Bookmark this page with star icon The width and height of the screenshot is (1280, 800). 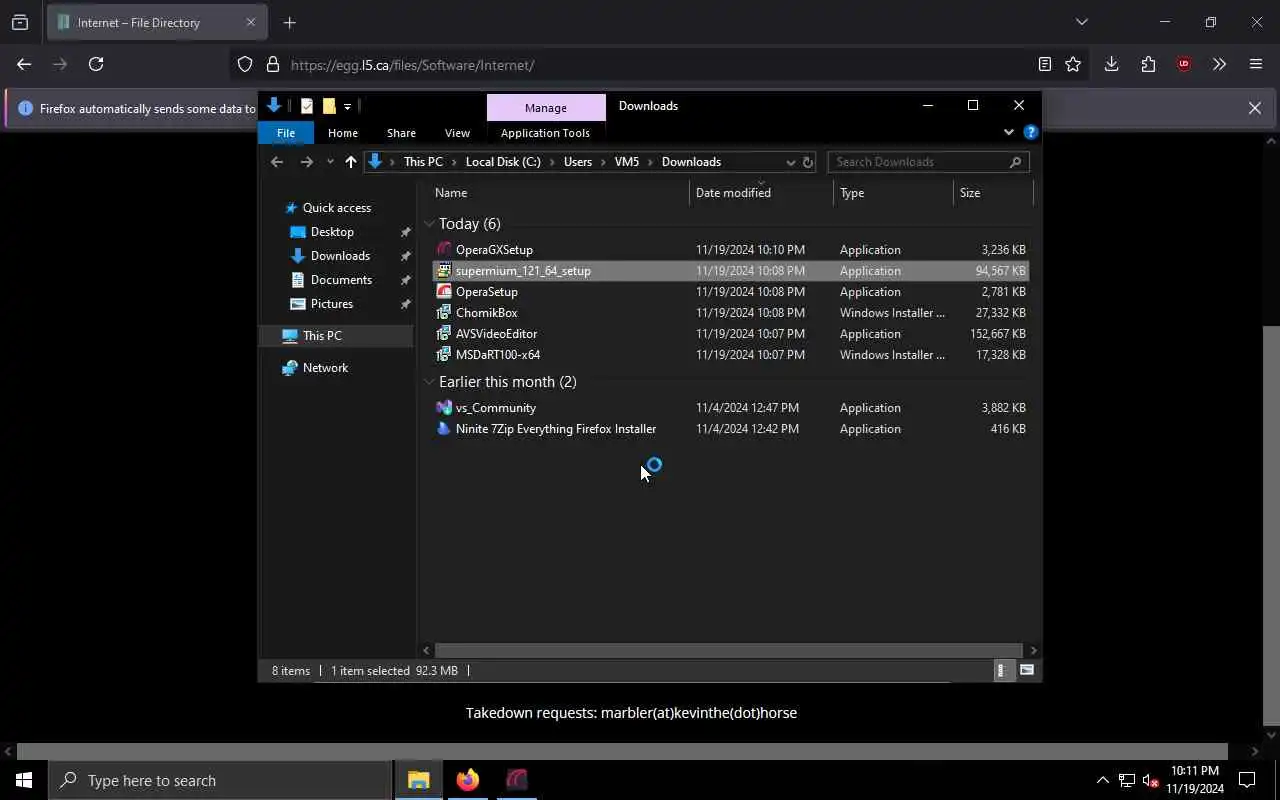click(x=1073, y=64)
